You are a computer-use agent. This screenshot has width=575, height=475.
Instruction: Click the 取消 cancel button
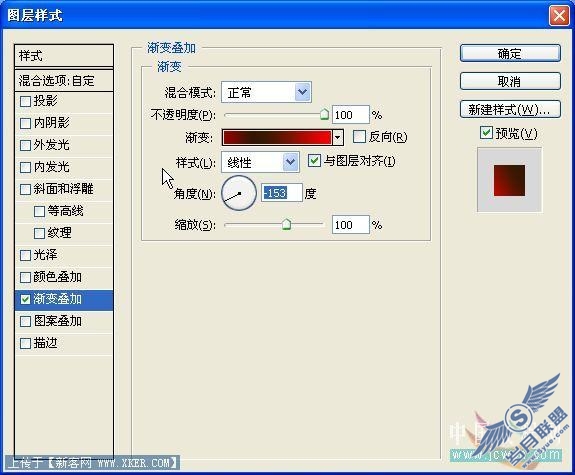[510, 81]
